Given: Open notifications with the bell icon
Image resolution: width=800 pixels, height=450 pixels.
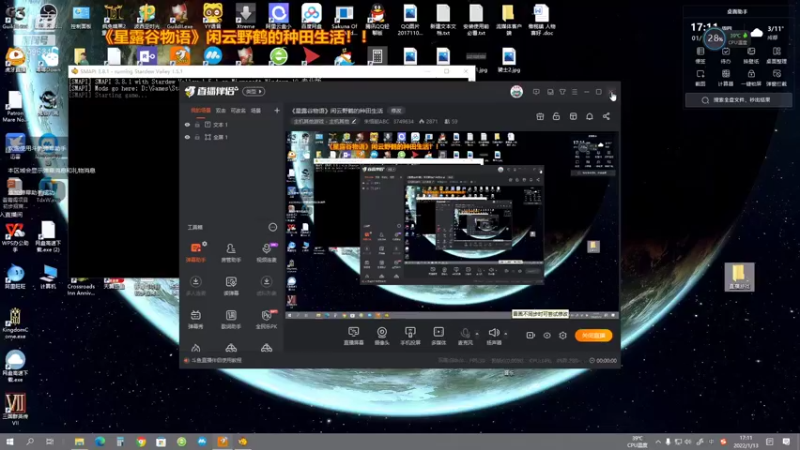Looking at the screenshot, I should click(589, 116).
